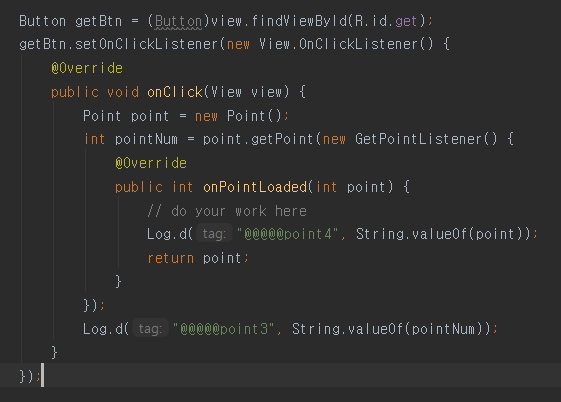Click the "@@@@@point3" string literal

223,329
